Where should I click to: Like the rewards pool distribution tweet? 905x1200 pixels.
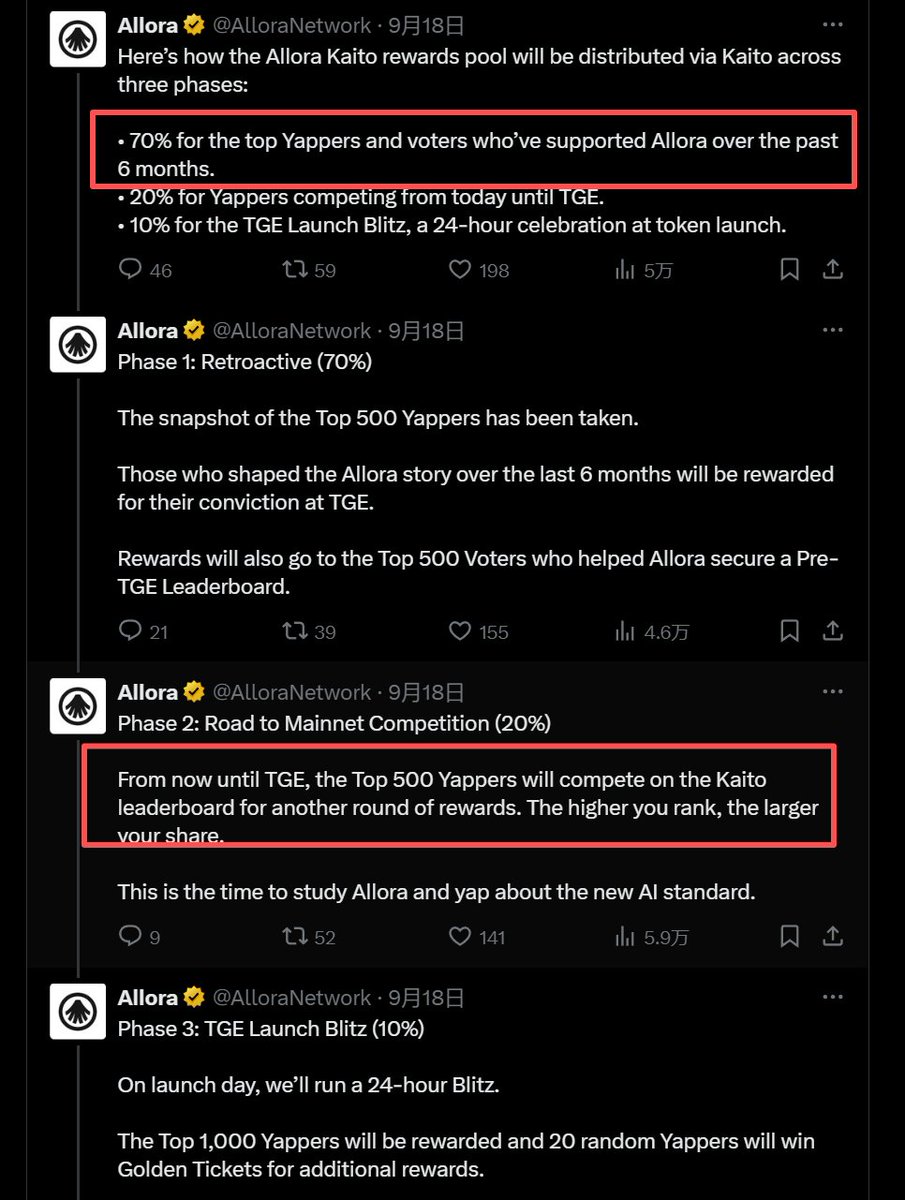pyautogui.click(x=459, y=269)
